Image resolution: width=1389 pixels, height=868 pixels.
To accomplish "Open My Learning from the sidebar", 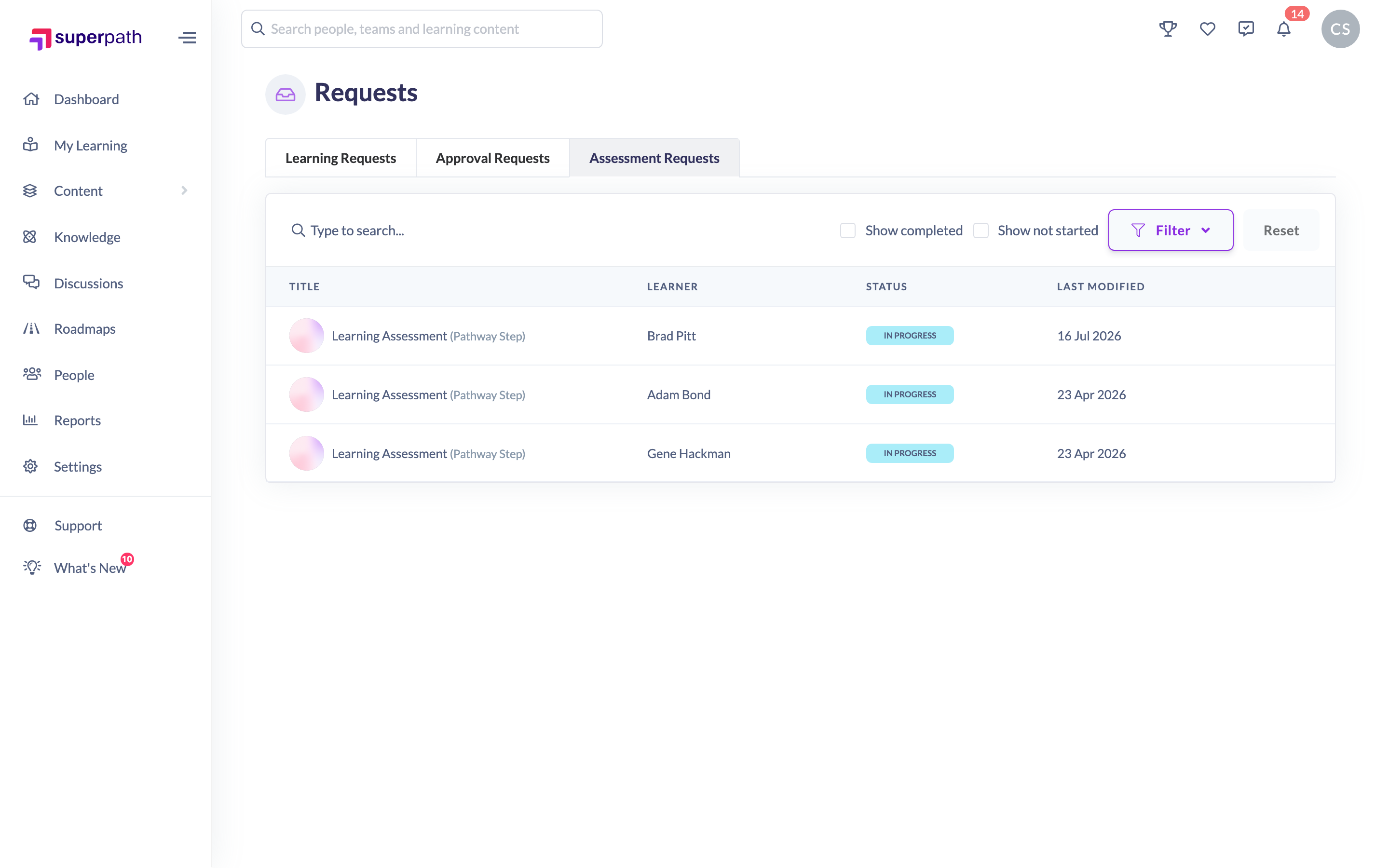I will (x=91, y=145).
